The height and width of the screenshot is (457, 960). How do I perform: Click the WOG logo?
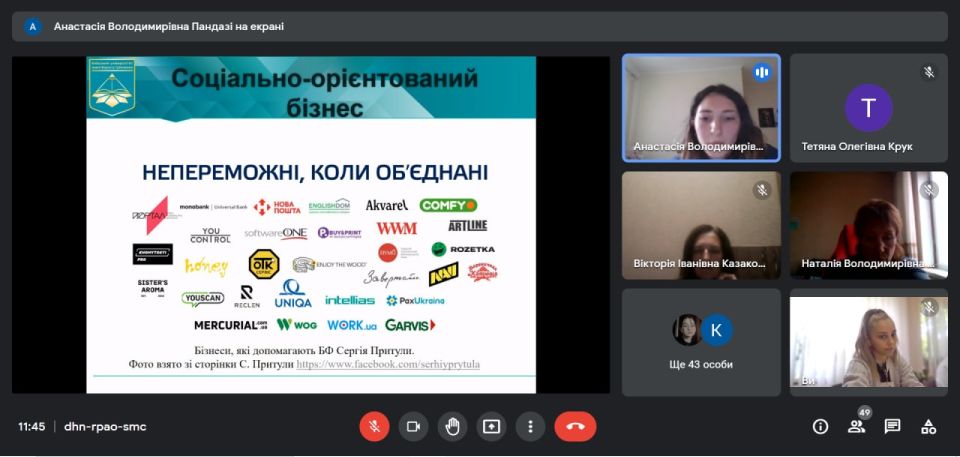click(x=297, y=325)
